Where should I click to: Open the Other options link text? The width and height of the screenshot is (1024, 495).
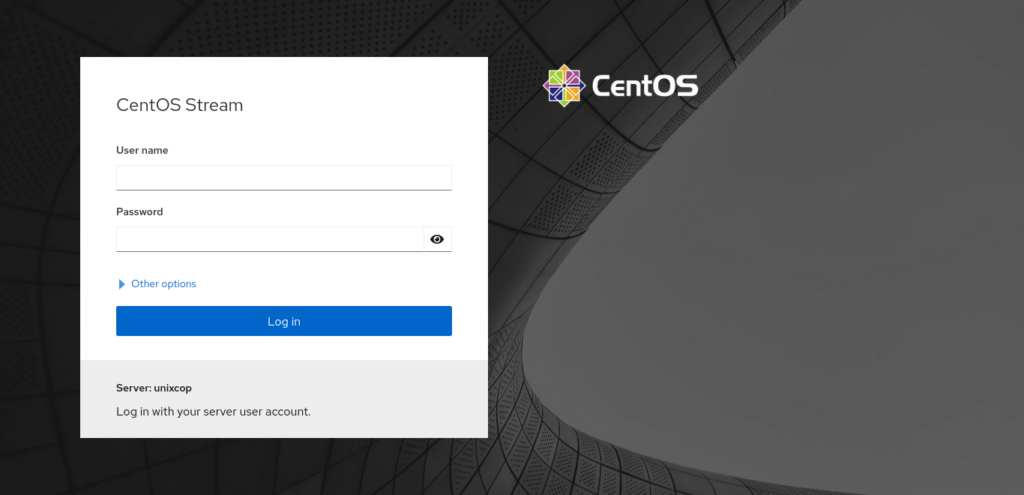[163, 284]
